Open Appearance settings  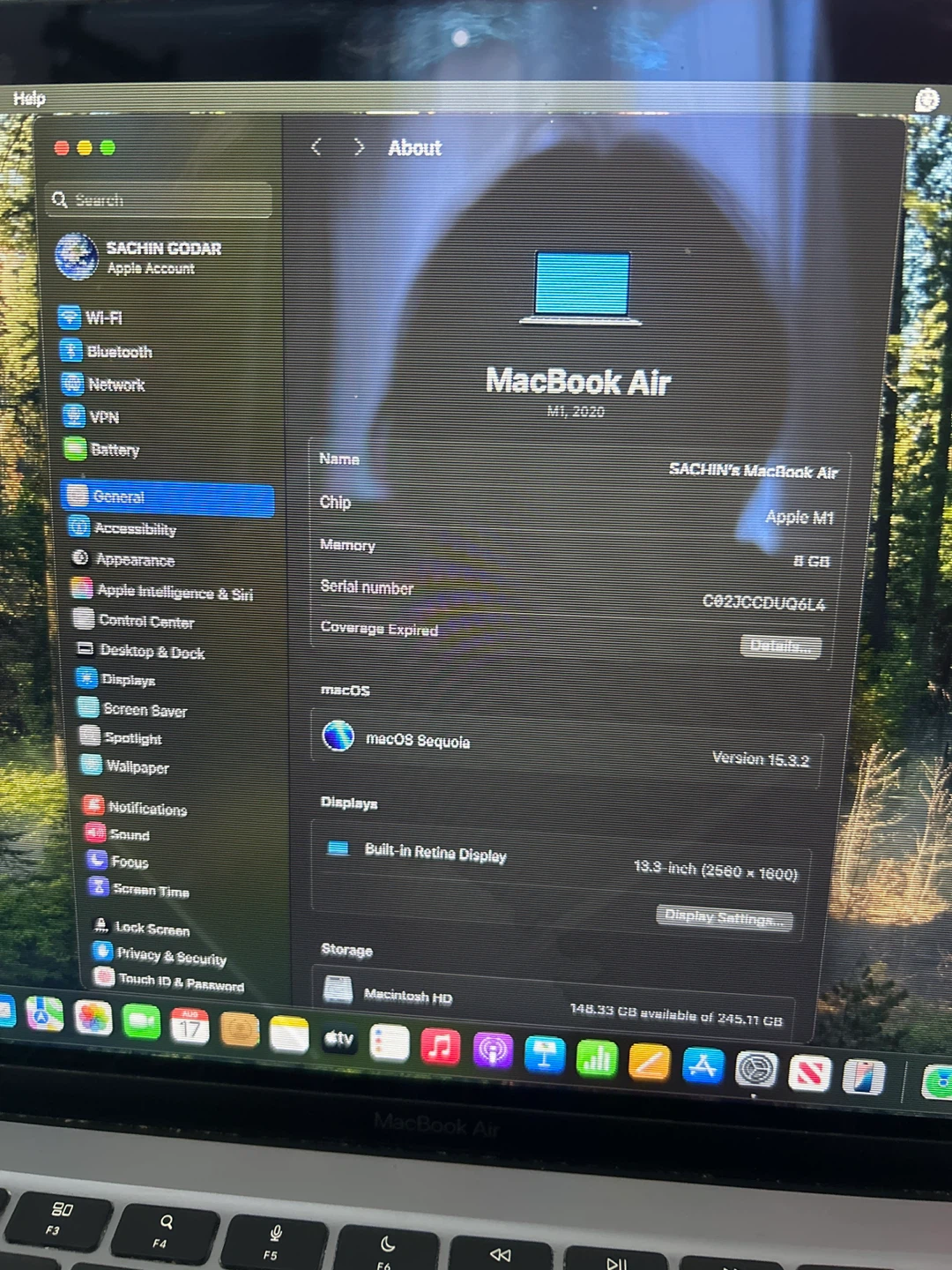pyautogui.click(x=123, y=559)
